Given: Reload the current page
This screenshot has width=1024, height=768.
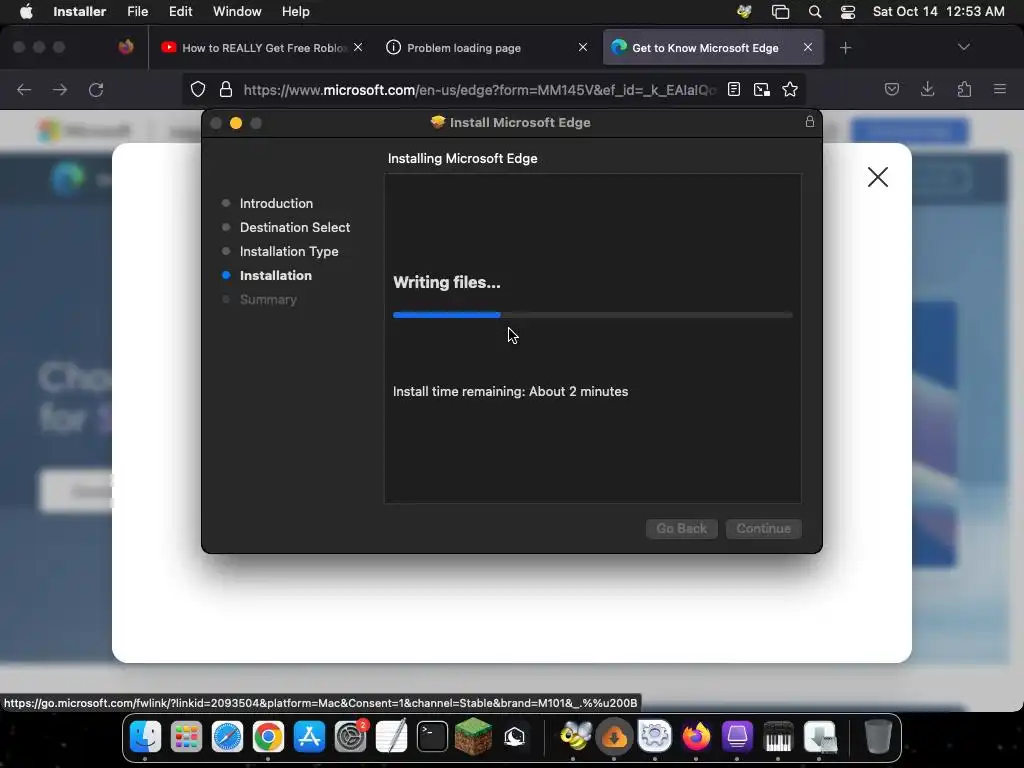Looking at the screenshot, I should pos(96,89).
